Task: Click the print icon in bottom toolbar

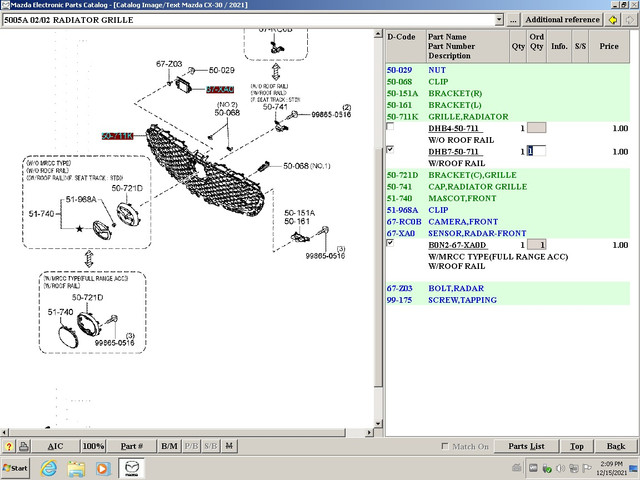Action: tap(24, 446)
